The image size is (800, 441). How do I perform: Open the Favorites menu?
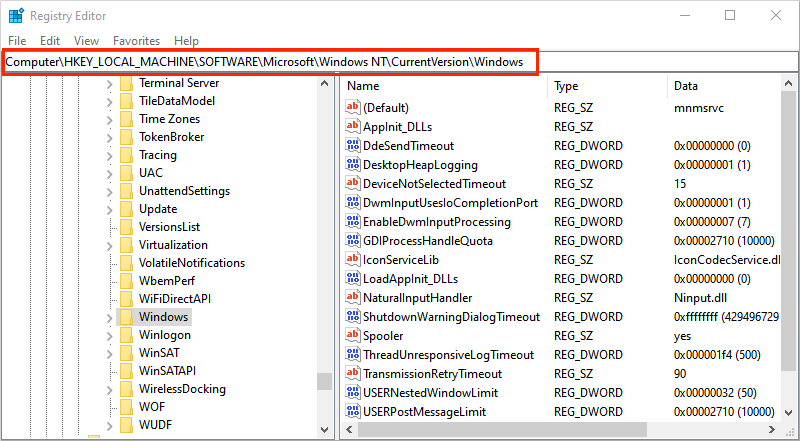click(136, 40)
